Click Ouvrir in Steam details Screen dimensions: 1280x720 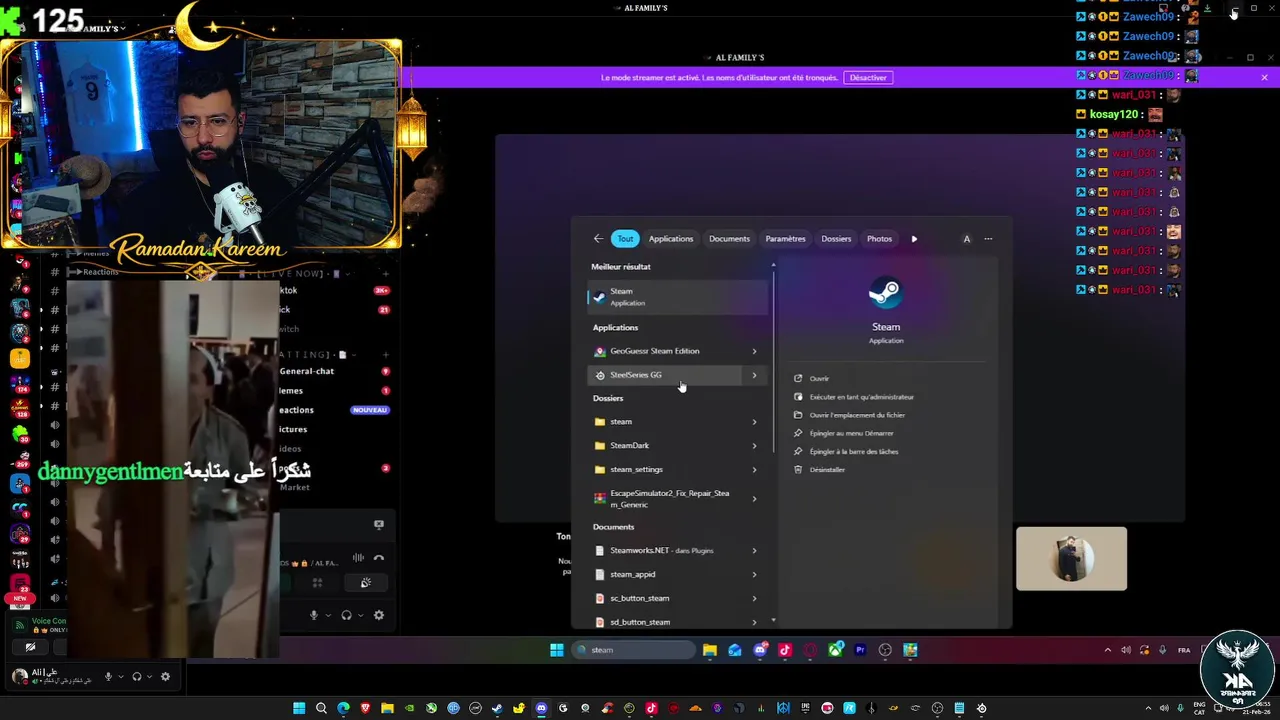tap(819, 379)
